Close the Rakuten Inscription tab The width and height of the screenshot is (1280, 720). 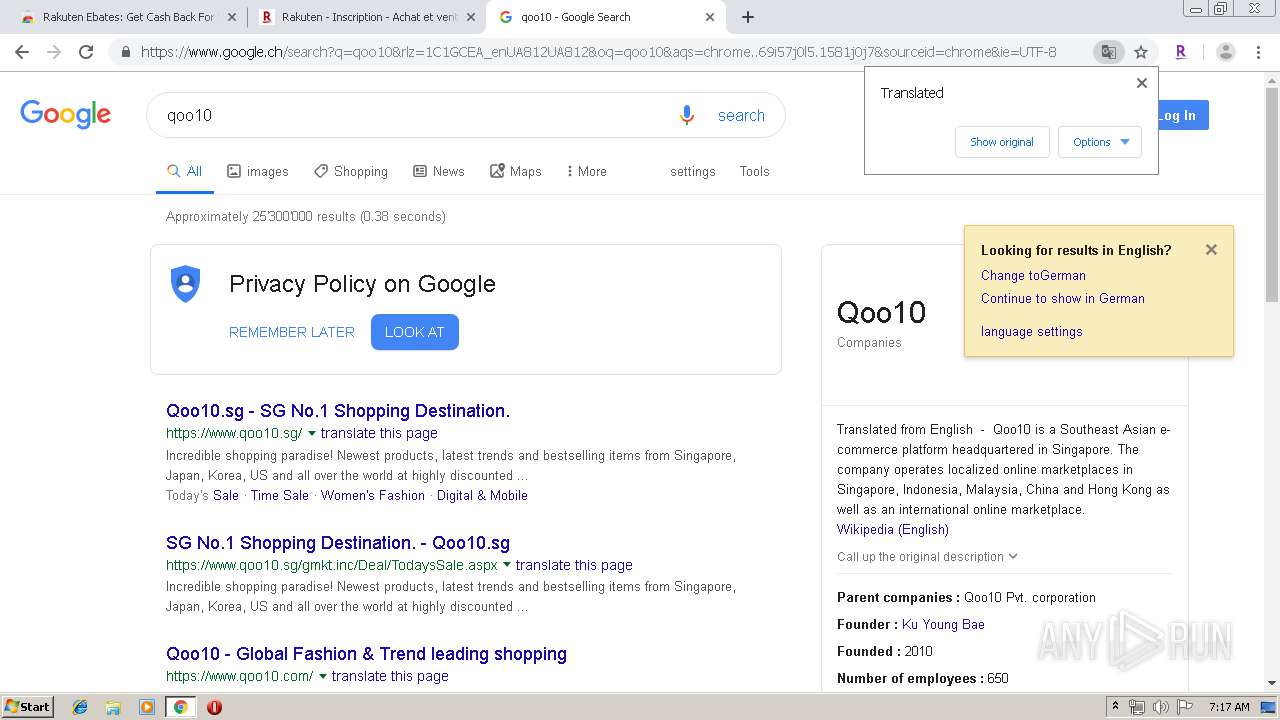coord(470,17)
